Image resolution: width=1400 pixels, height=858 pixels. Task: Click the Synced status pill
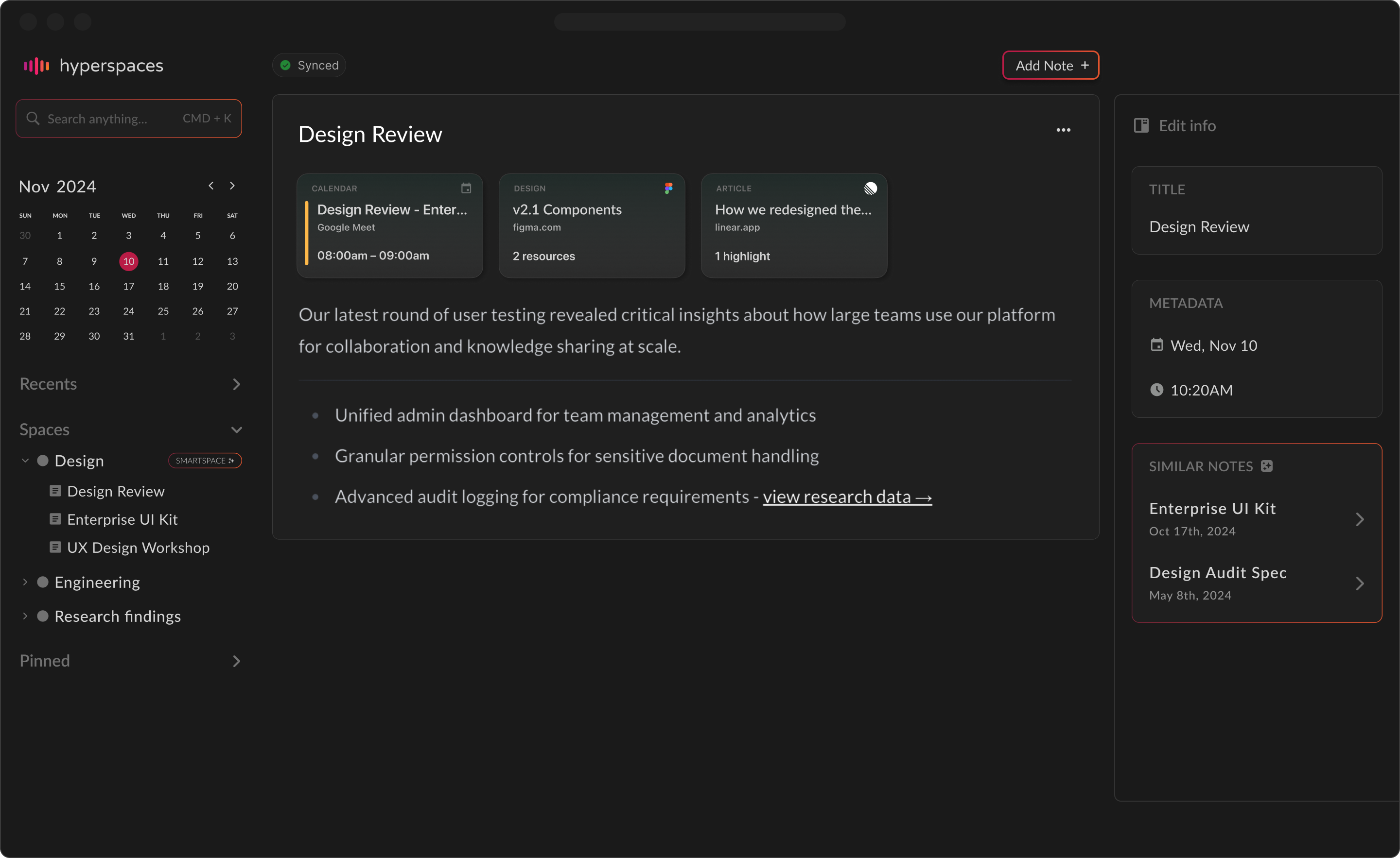point(309,65)
